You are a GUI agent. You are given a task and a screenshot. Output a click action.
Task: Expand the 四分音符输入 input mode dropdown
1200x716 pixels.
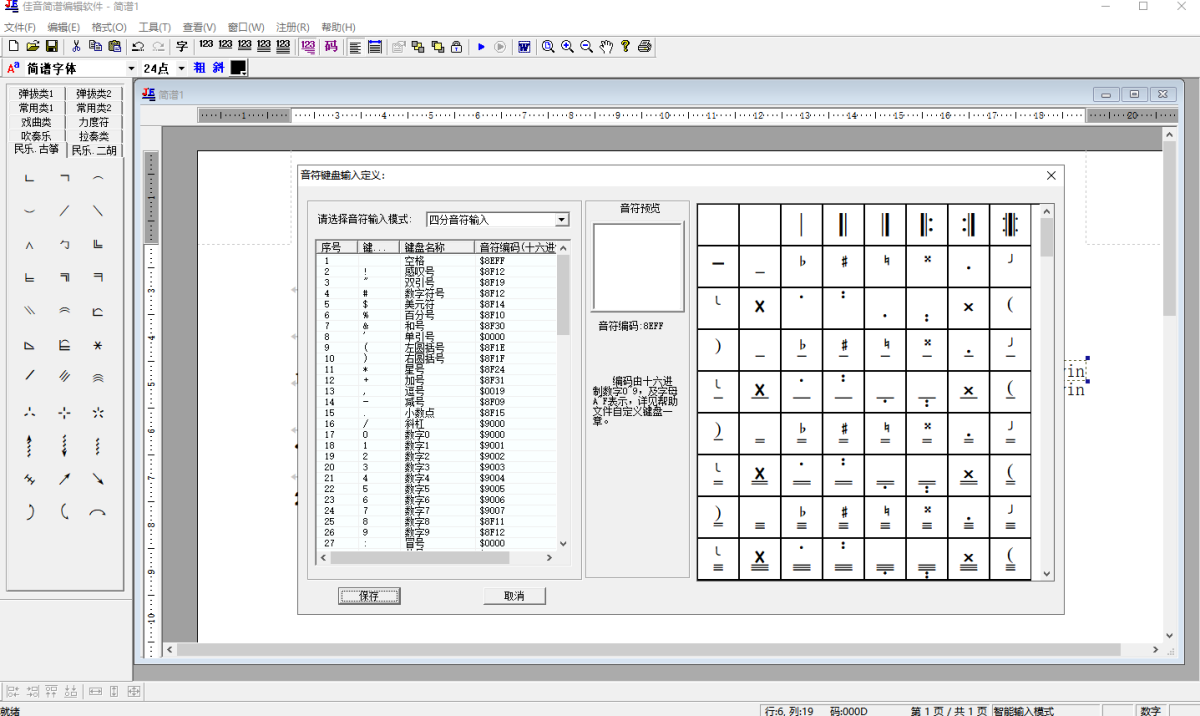(561, 220)
